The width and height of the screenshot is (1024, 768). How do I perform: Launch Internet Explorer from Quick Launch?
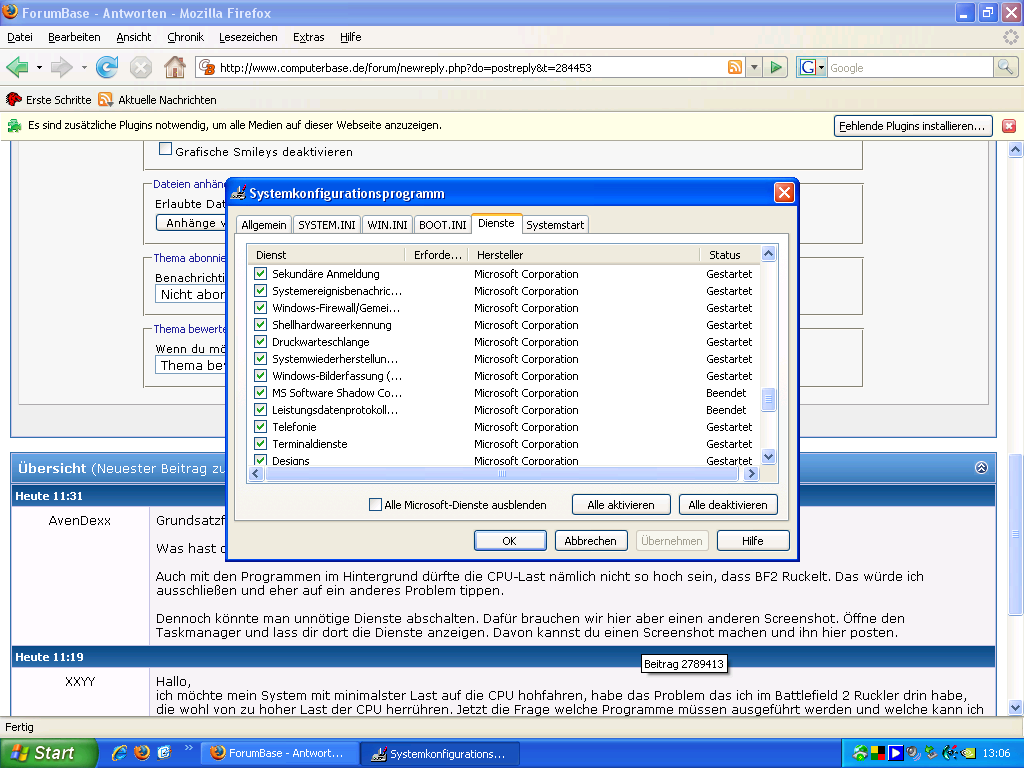(x=120, y=753)
